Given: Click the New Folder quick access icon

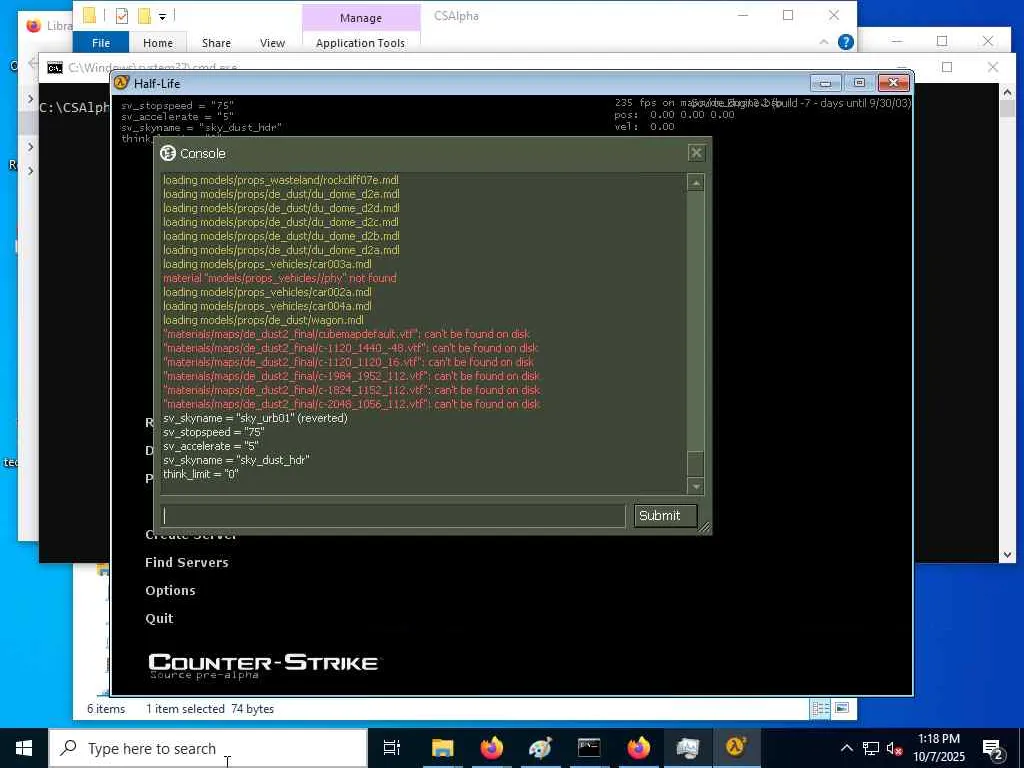Looking at the screenshot, I should [144, 16].
